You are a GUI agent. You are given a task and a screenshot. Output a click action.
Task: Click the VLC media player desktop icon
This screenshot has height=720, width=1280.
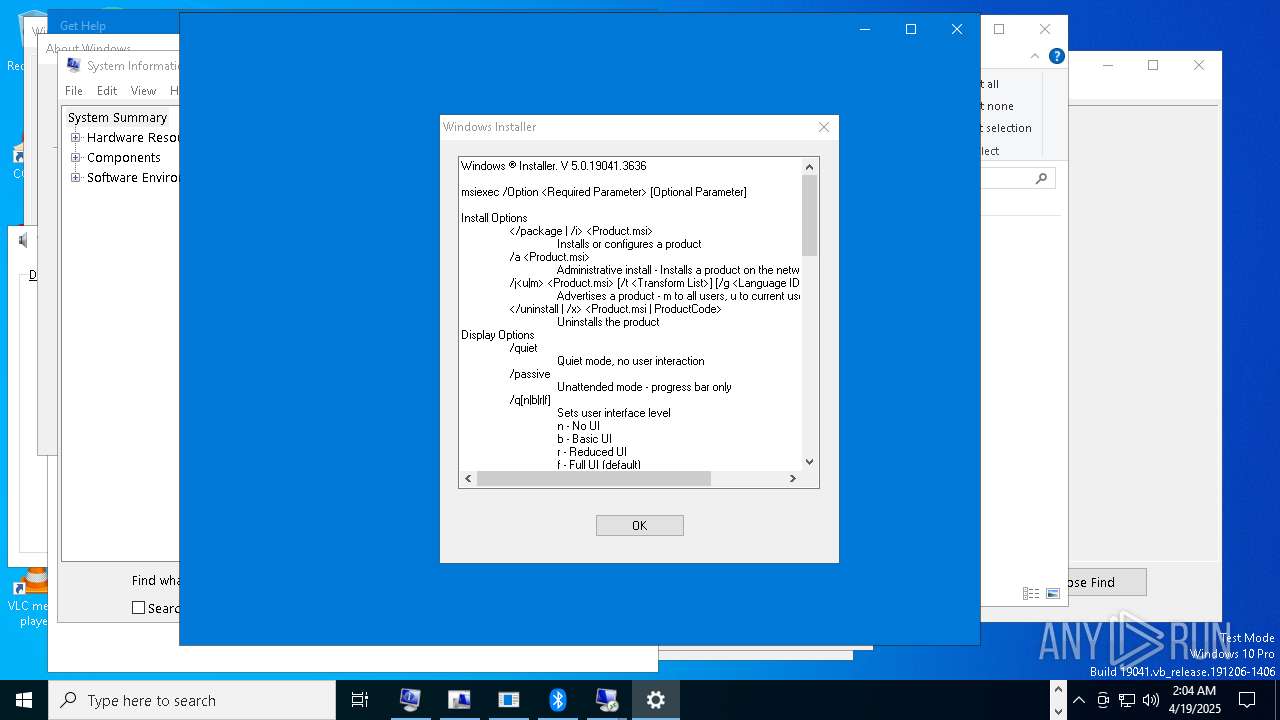point(28,598)
